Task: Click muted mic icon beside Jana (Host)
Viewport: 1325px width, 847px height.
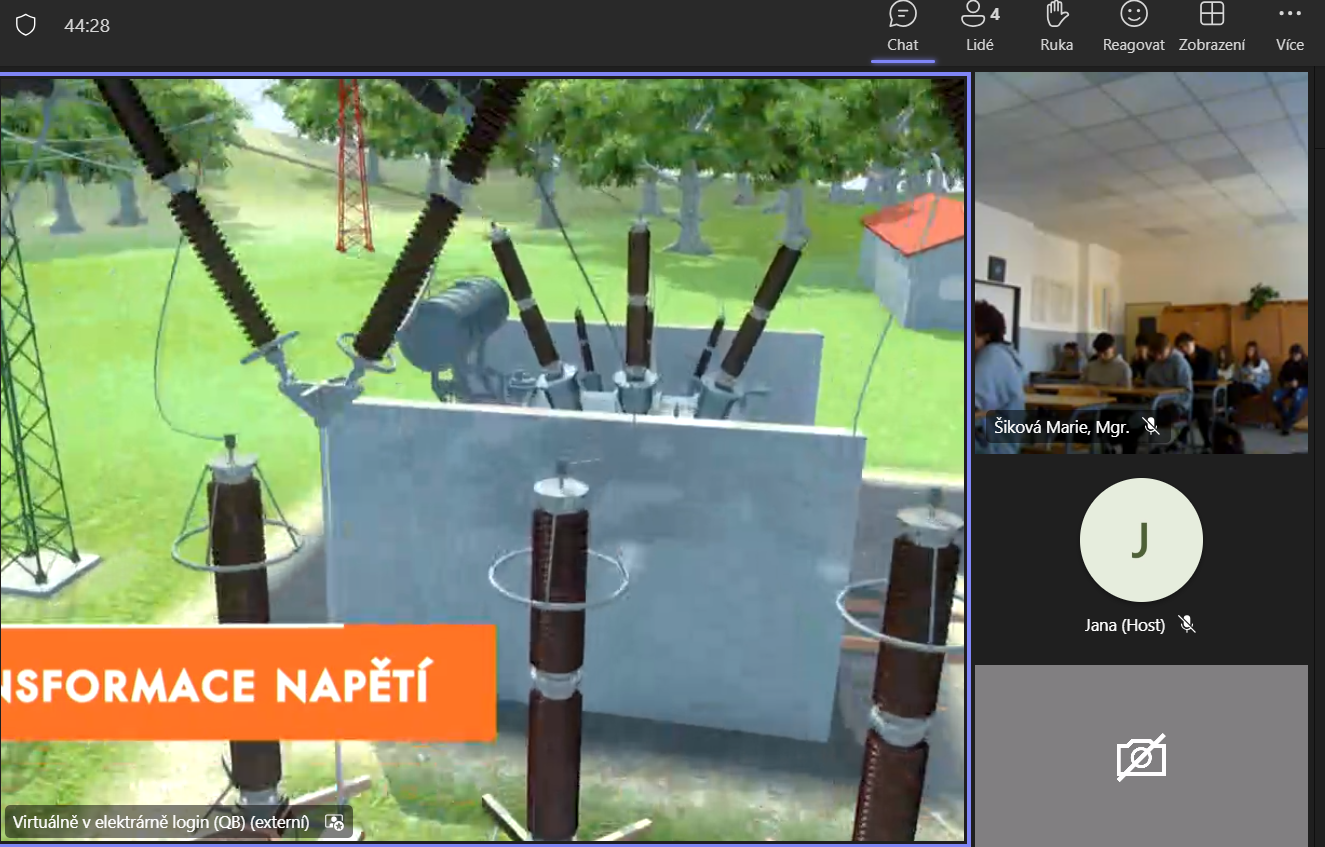Action: [x=1187, y=625]
